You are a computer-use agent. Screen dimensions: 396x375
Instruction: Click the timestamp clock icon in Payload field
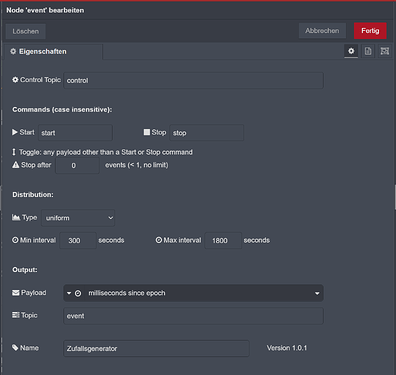(x=78, y=293)
